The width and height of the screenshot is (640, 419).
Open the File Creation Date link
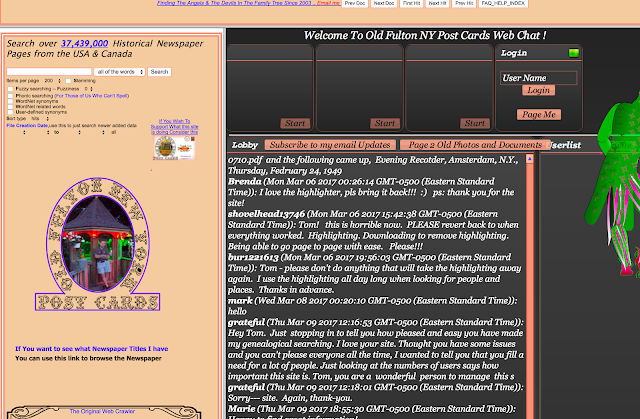pos(27,126)
